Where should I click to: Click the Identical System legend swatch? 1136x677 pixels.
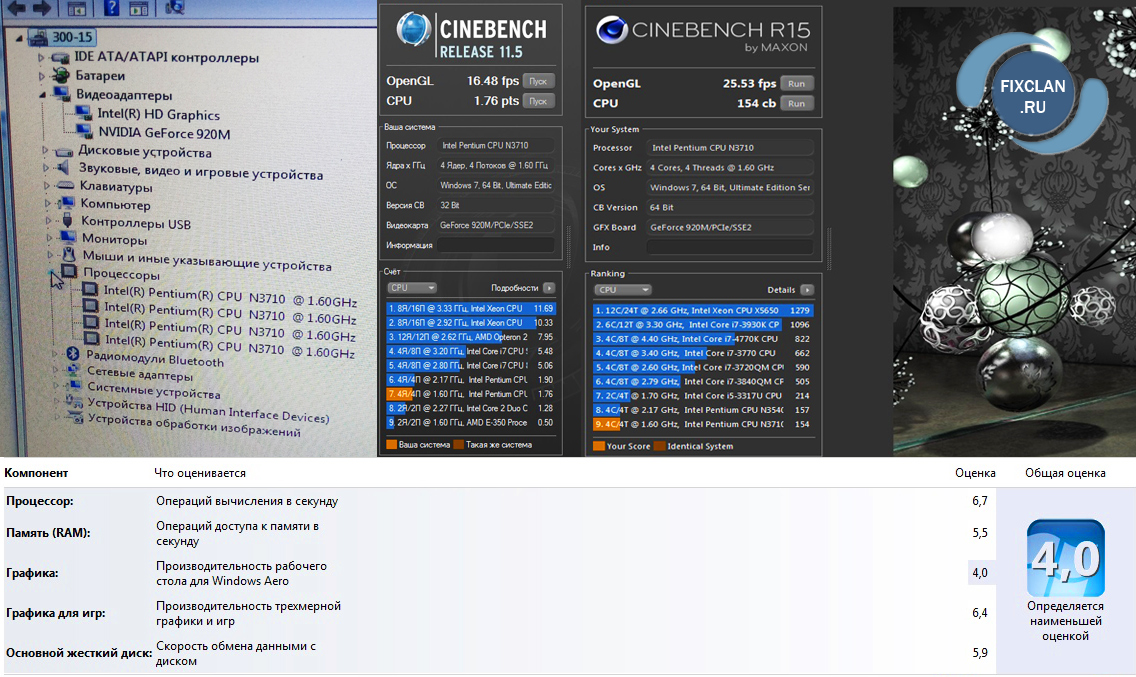coord(659,446)
